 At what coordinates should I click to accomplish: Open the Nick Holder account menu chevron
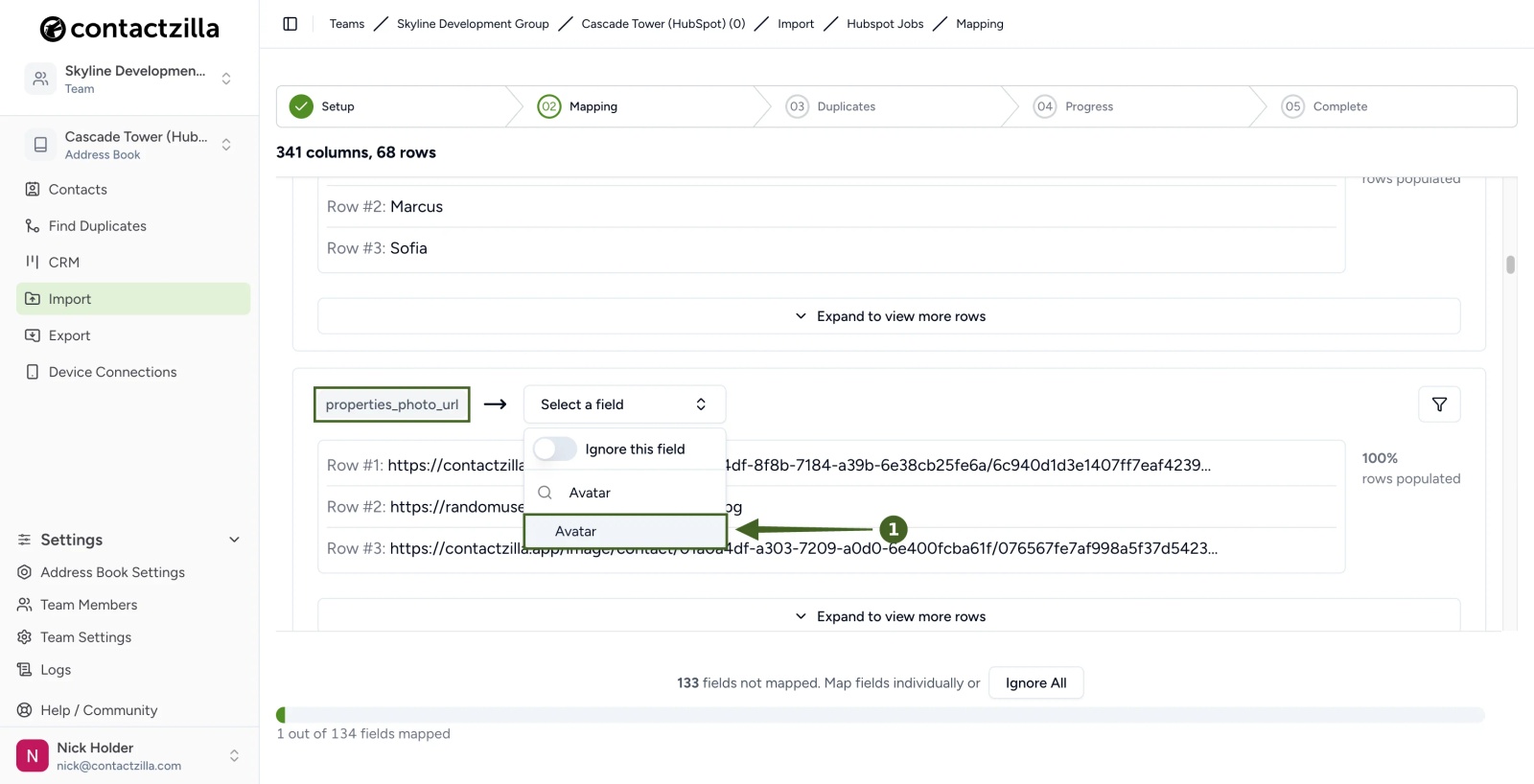pyautogui.click(x=234, y=756)
